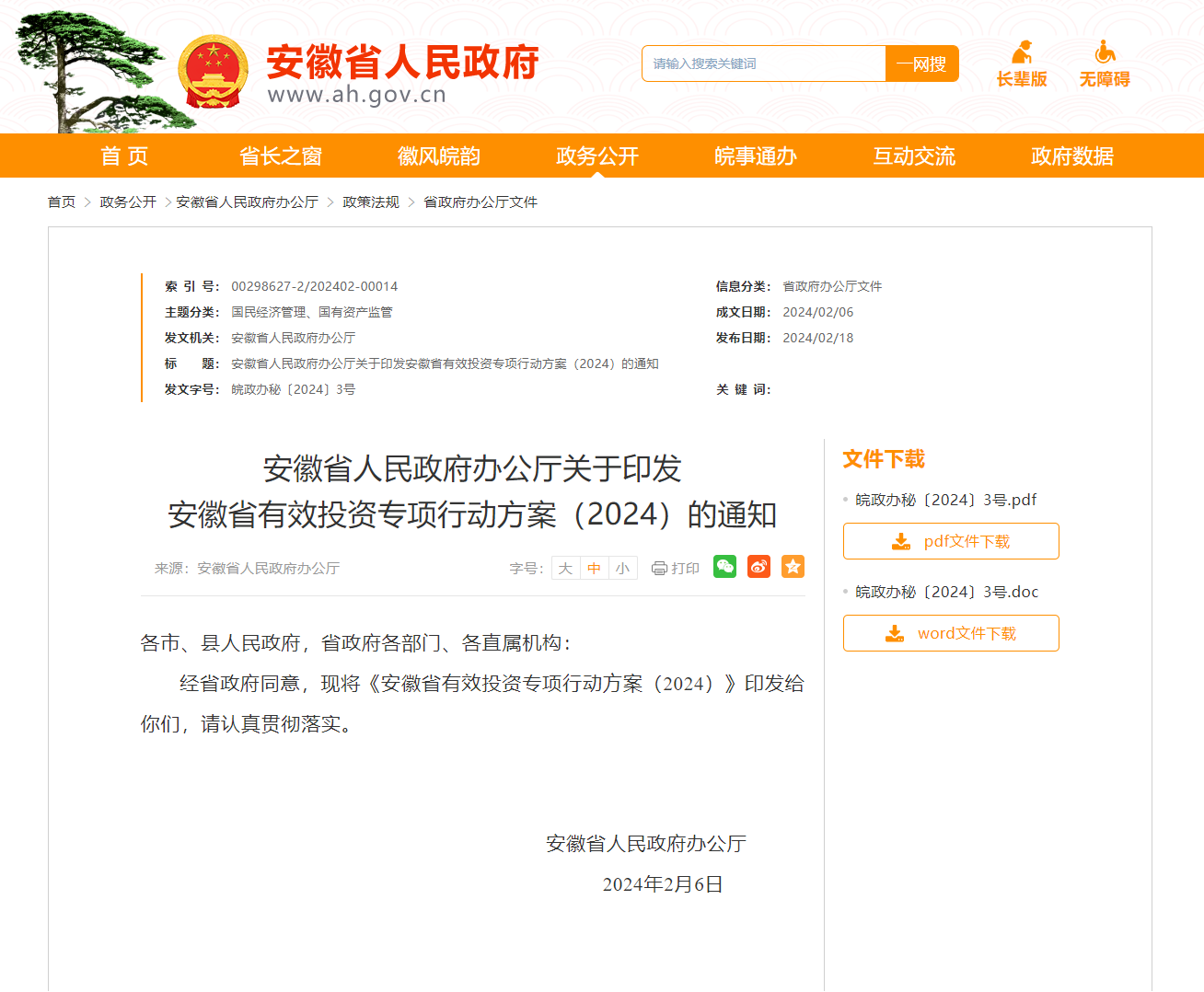Open the 皖事通办 navigation menu
Image resolution: width=1204 pixels, height=992 pixels.
(x=756, y=156)
